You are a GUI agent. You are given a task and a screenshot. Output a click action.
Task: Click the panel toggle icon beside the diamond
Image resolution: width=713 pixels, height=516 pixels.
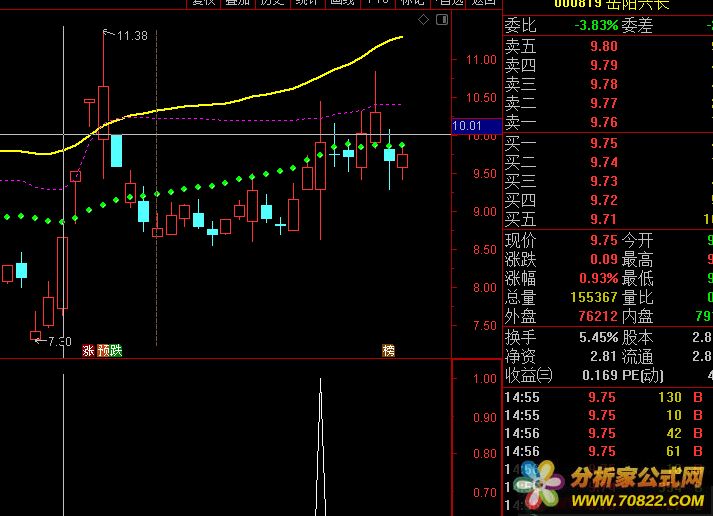coord(440,20)
